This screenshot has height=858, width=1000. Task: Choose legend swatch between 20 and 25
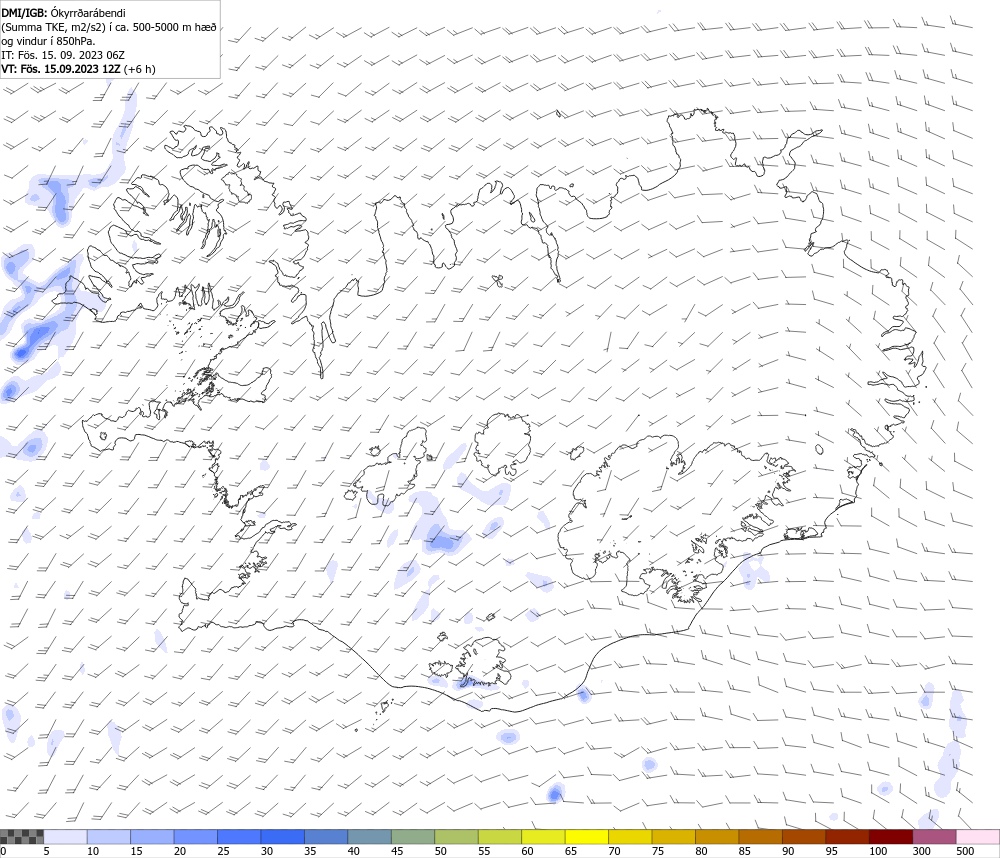tap(195, 837)
